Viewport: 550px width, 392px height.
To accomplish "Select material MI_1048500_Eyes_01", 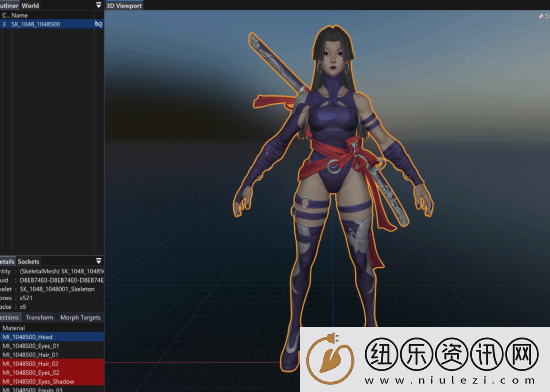I will (x=52, y=346).
